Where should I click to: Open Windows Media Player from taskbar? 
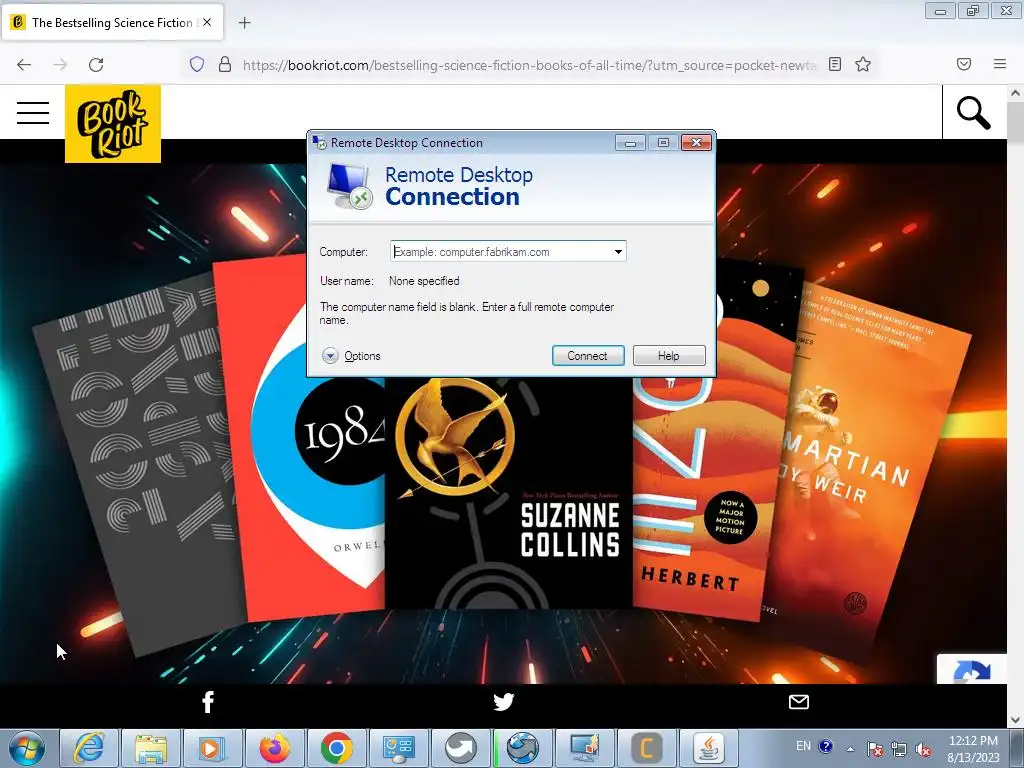[212, 748]
